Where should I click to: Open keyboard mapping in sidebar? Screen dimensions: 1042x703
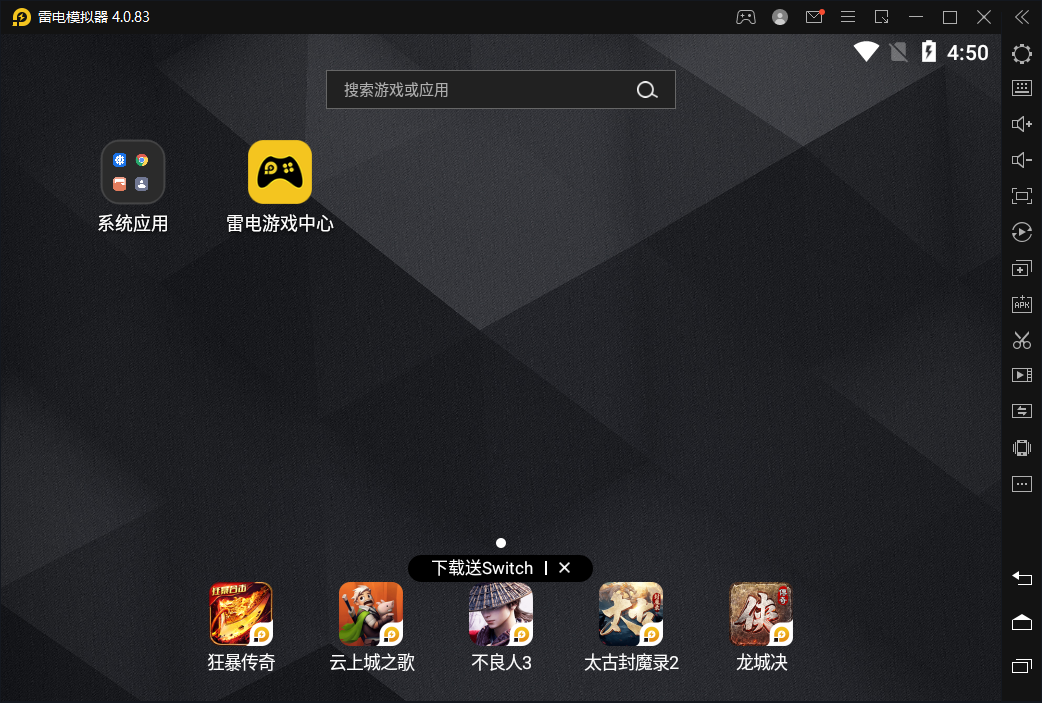[x=1021, y=88]
